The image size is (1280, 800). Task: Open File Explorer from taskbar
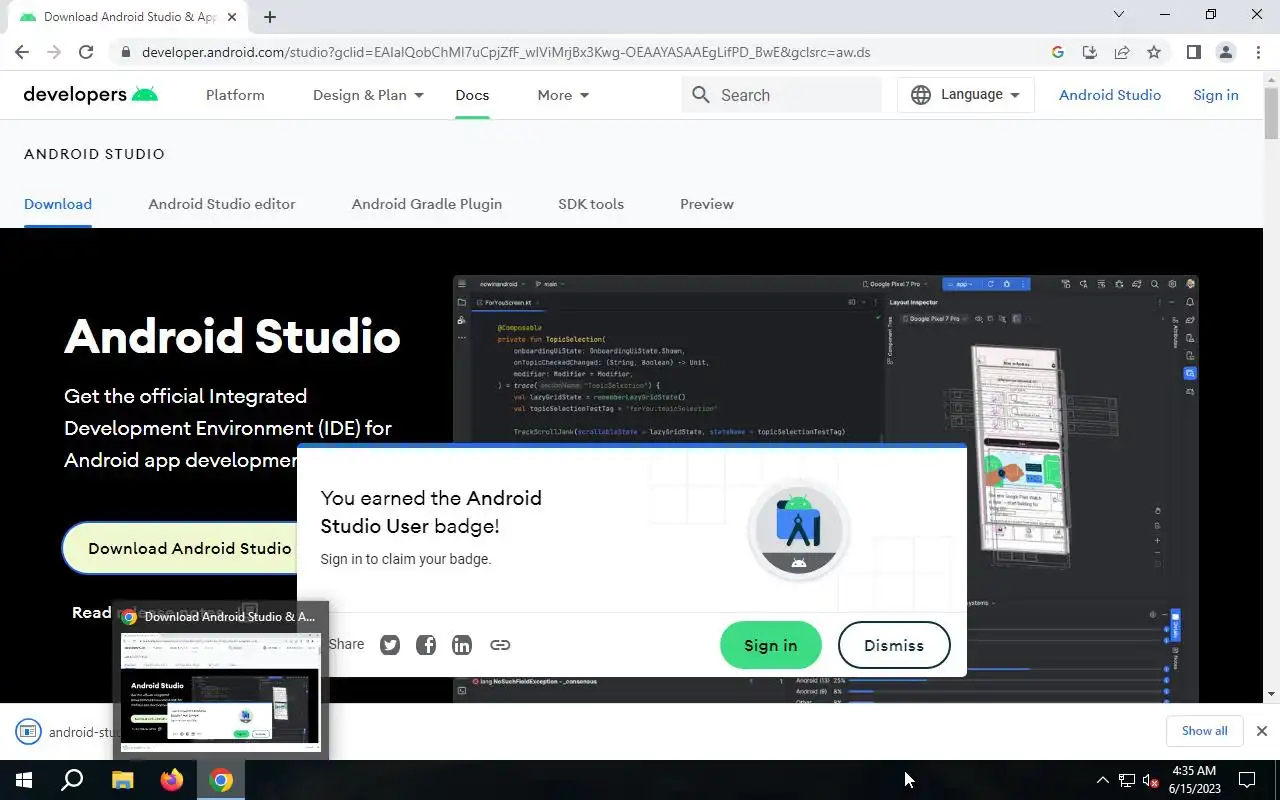(122, 780)
